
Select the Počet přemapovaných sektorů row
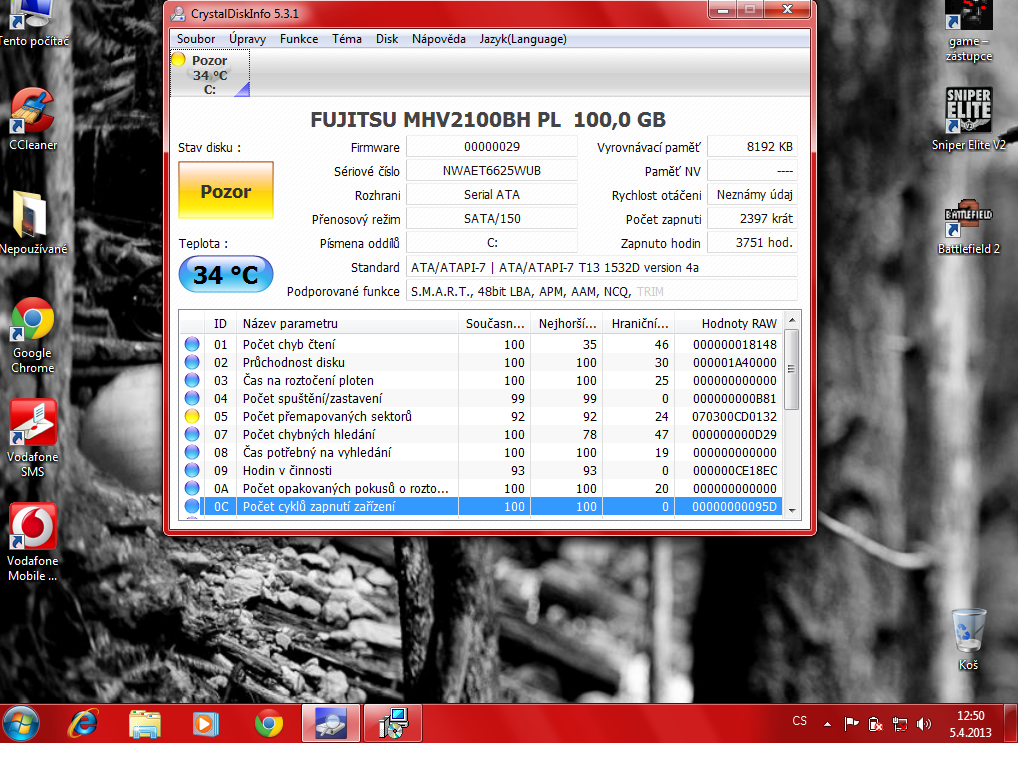click(481, 416)
